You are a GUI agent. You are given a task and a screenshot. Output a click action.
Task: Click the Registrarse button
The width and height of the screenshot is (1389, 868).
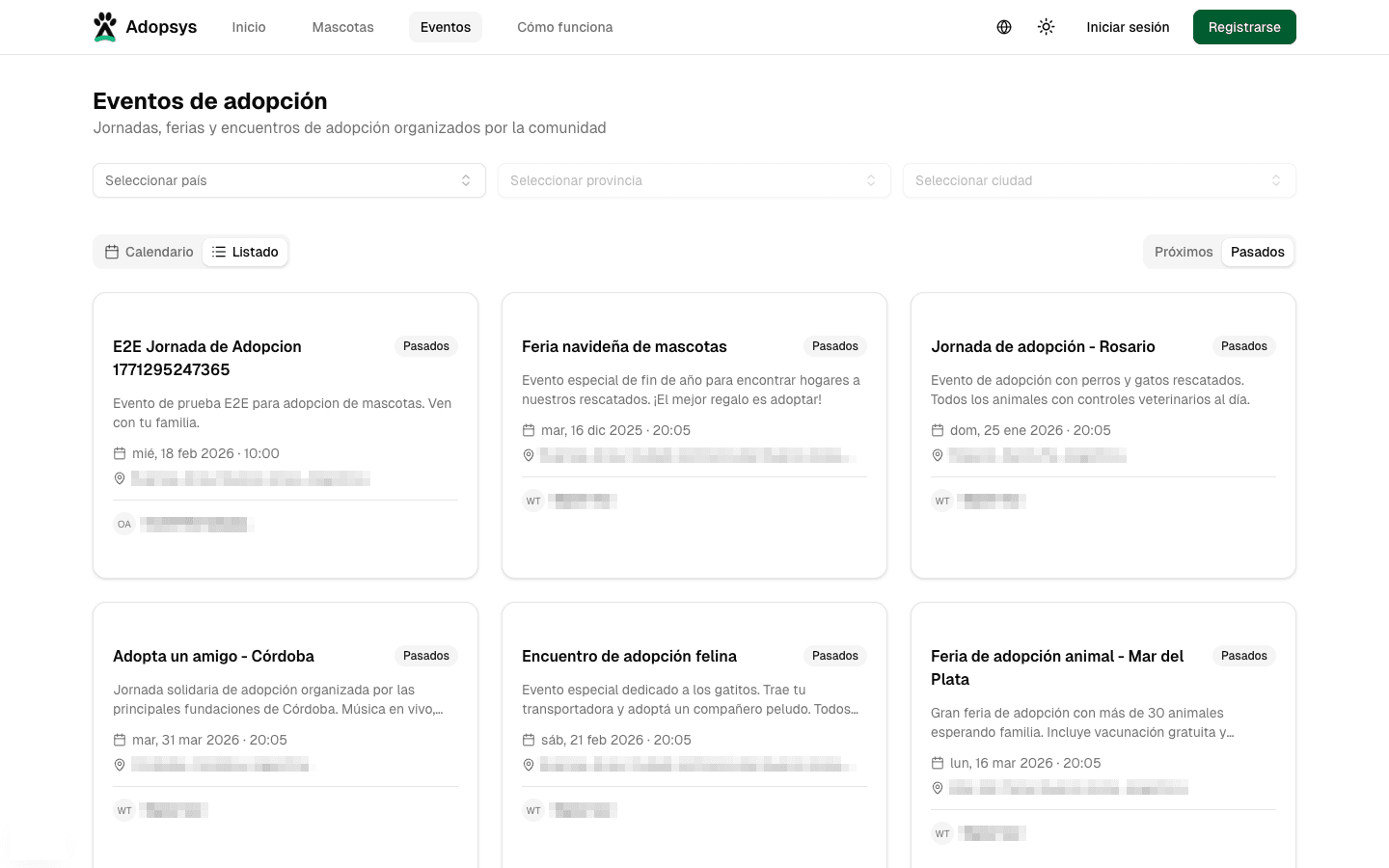click(1243, 27)
